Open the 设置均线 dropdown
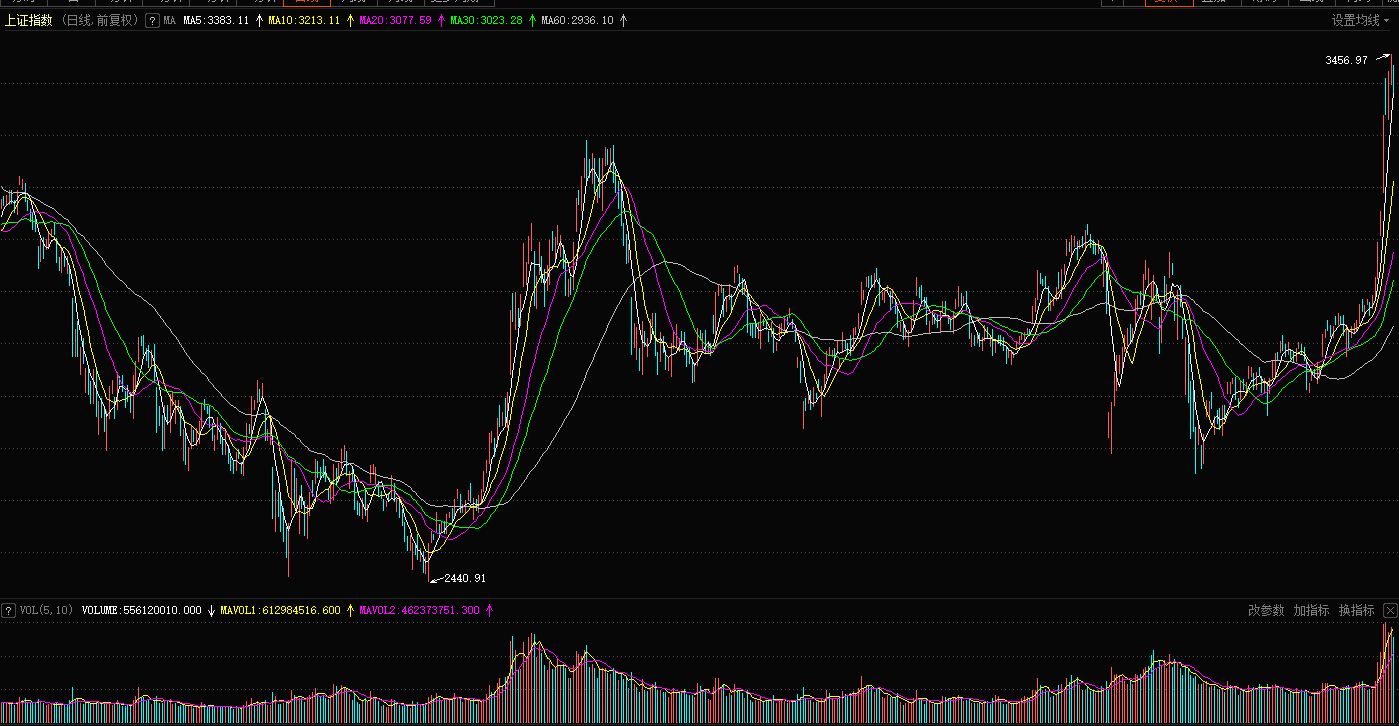Screen dimensions: 1399x726 [1361, 20]
